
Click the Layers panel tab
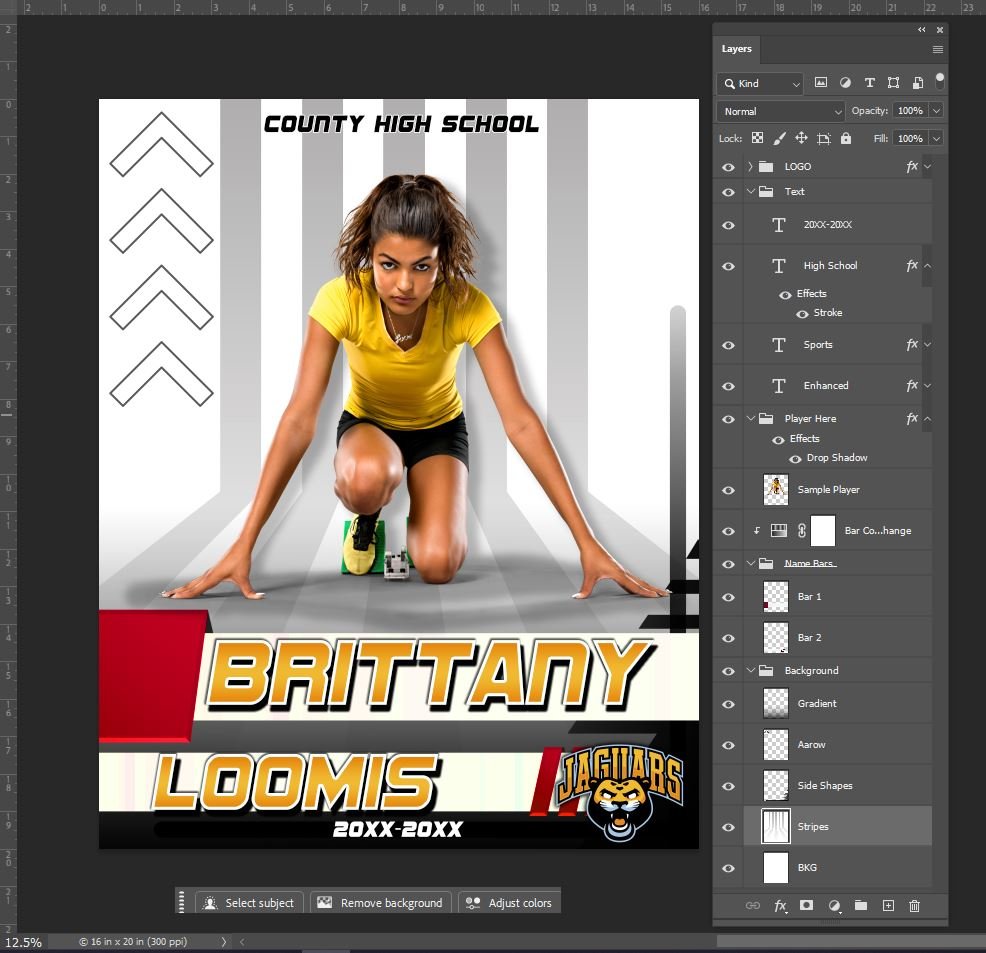click(x=737, y=49)
